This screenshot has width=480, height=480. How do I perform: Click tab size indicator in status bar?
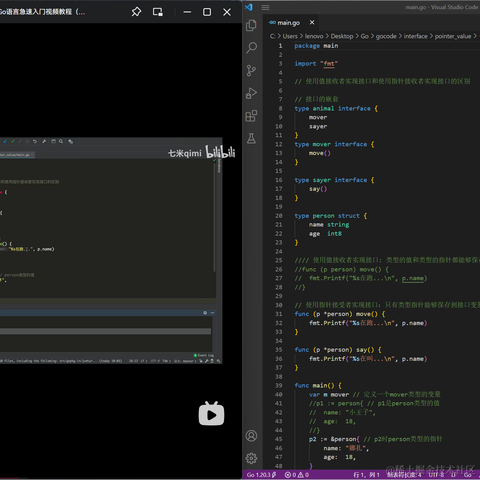[404, 475]
